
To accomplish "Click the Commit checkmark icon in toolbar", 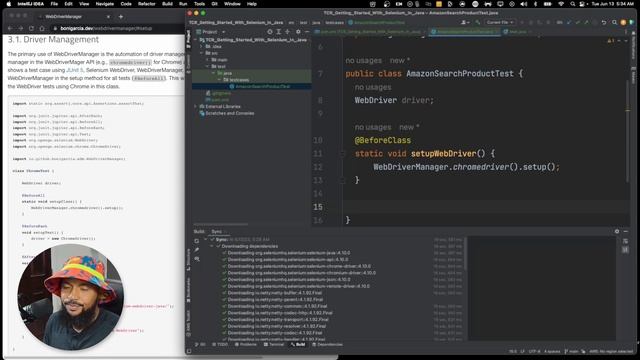I will coord(578,22).
